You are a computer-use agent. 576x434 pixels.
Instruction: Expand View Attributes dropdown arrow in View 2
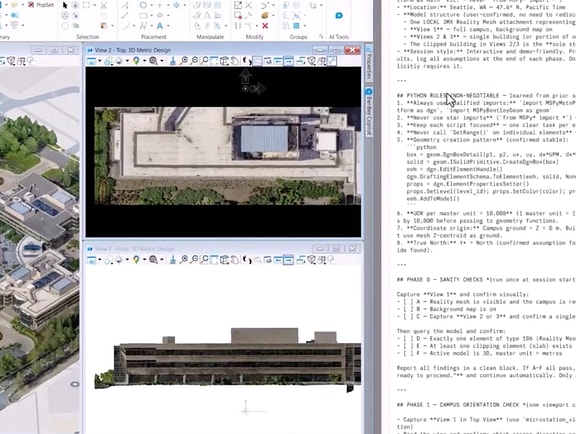pos(100,61)
